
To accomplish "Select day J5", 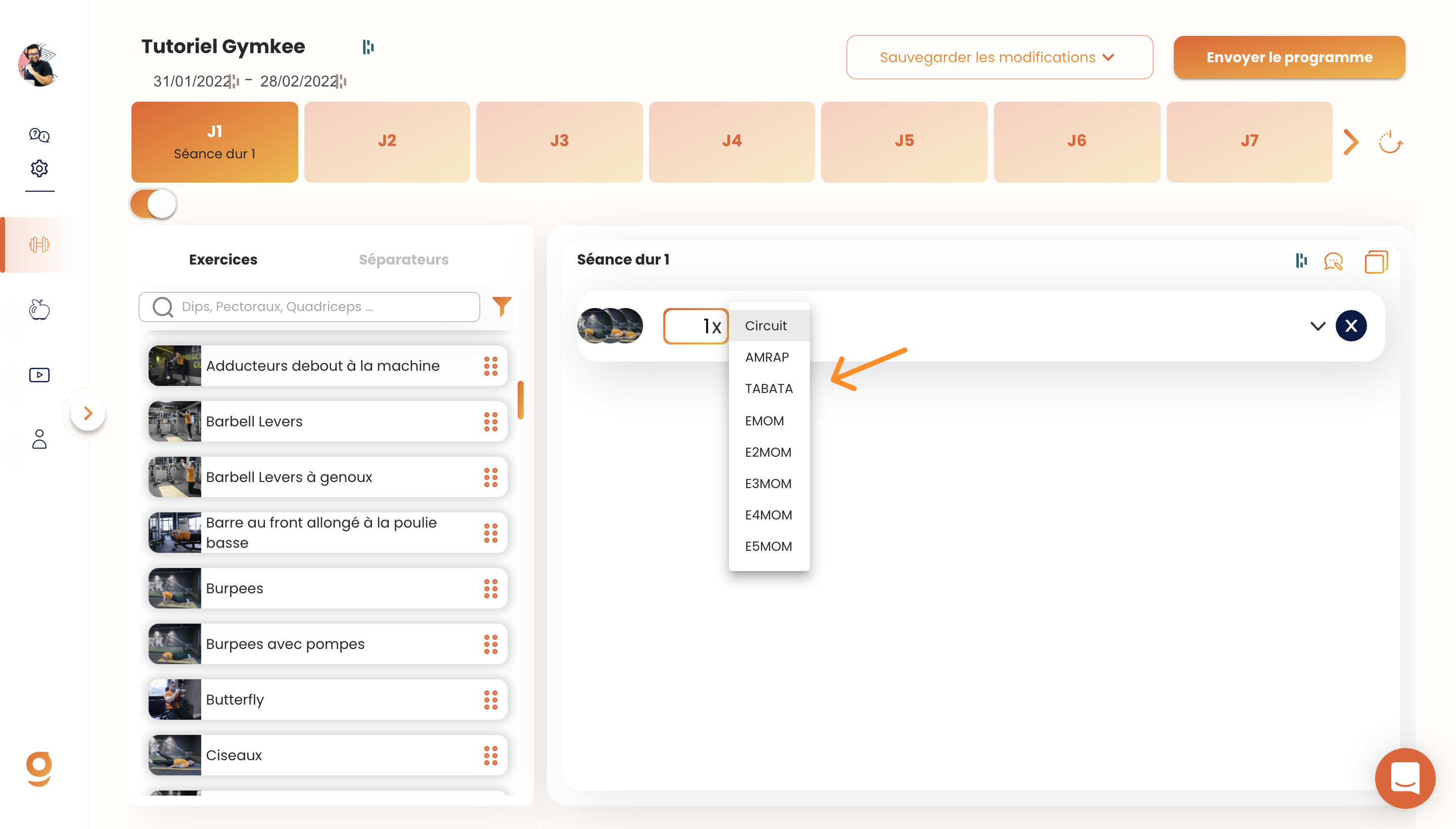I will (x=904, y=142).
